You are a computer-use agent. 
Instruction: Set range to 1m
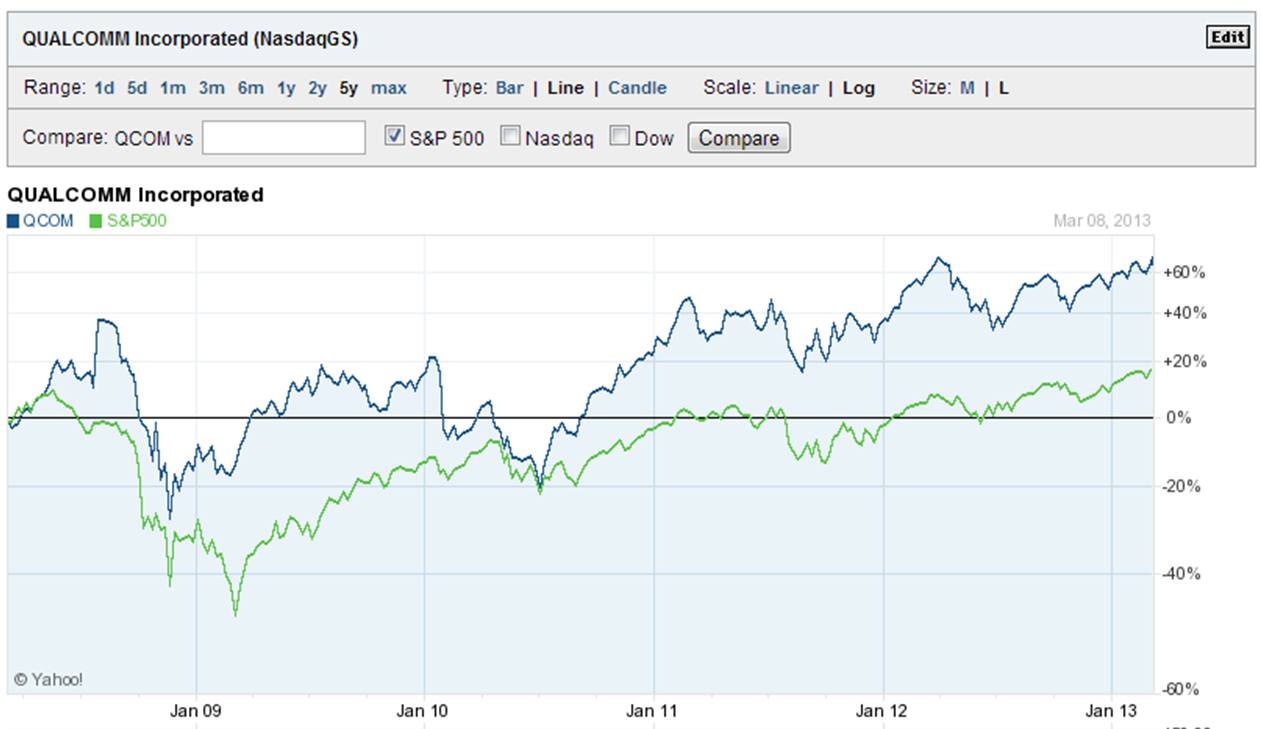pyautogui.click(x=173, y=88)
